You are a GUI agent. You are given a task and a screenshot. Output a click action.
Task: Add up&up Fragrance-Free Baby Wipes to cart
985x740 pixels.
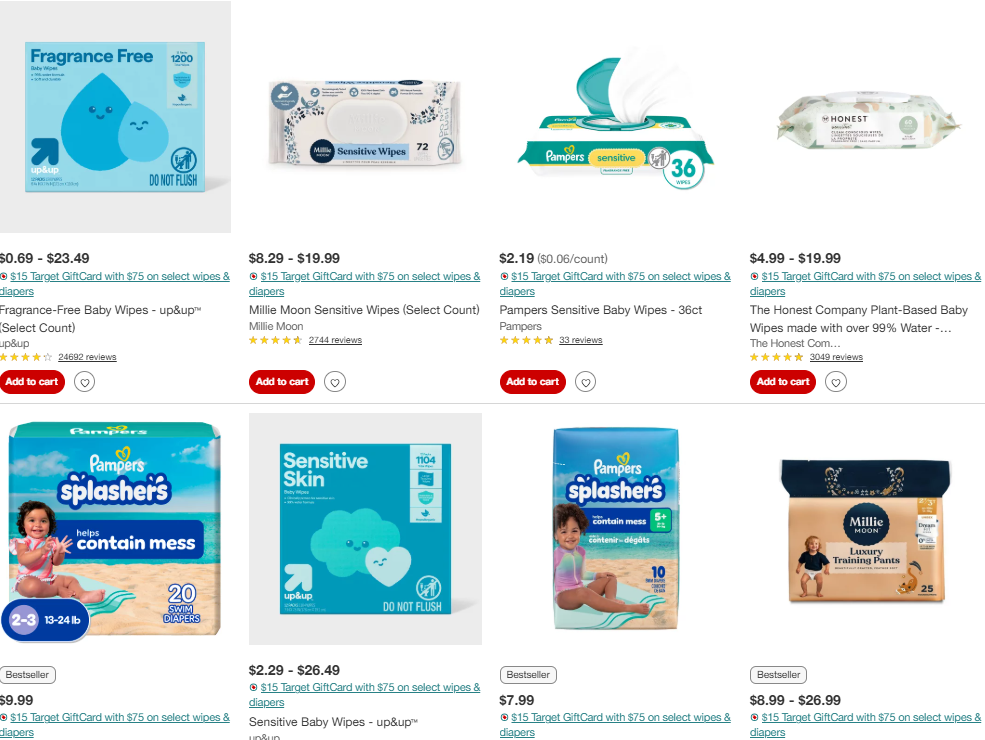pyautogui.click(x=31, y=382)
